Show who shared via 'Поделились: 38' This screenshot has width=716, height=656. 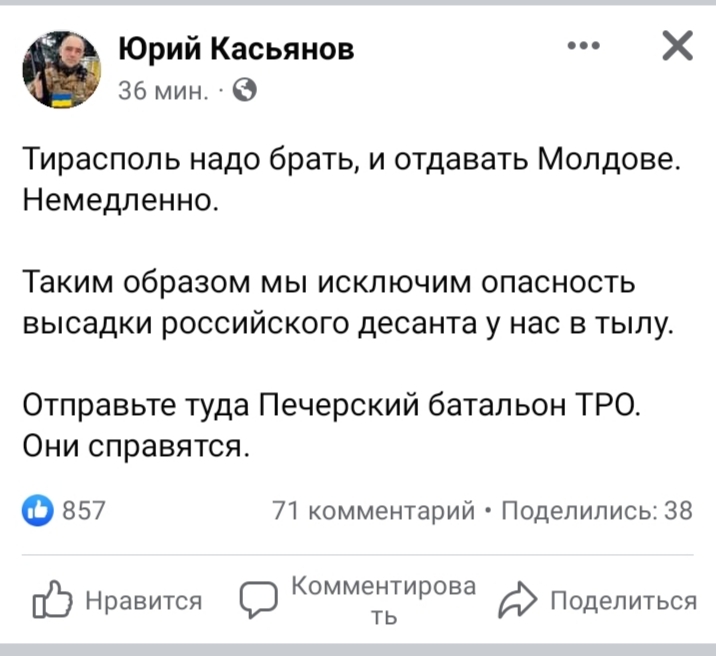596,511
